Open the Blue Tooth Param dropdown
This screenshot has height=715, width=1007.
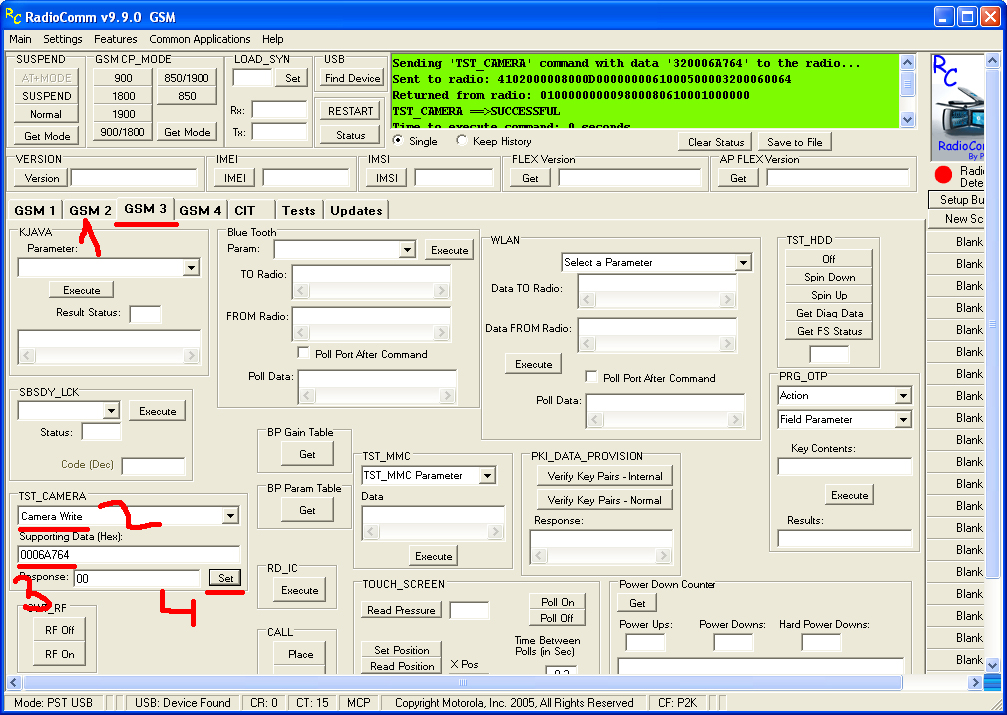407,249
